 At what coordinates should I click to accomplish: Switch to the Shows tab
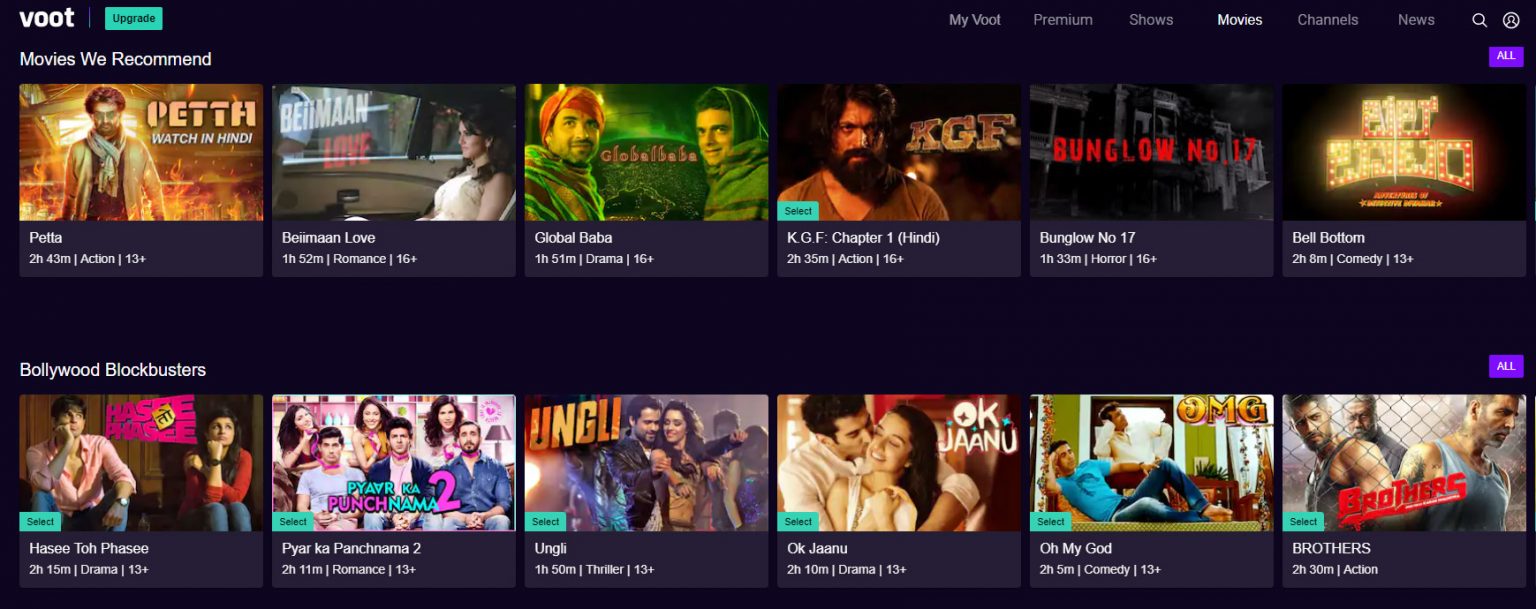tap(1150, 19)
